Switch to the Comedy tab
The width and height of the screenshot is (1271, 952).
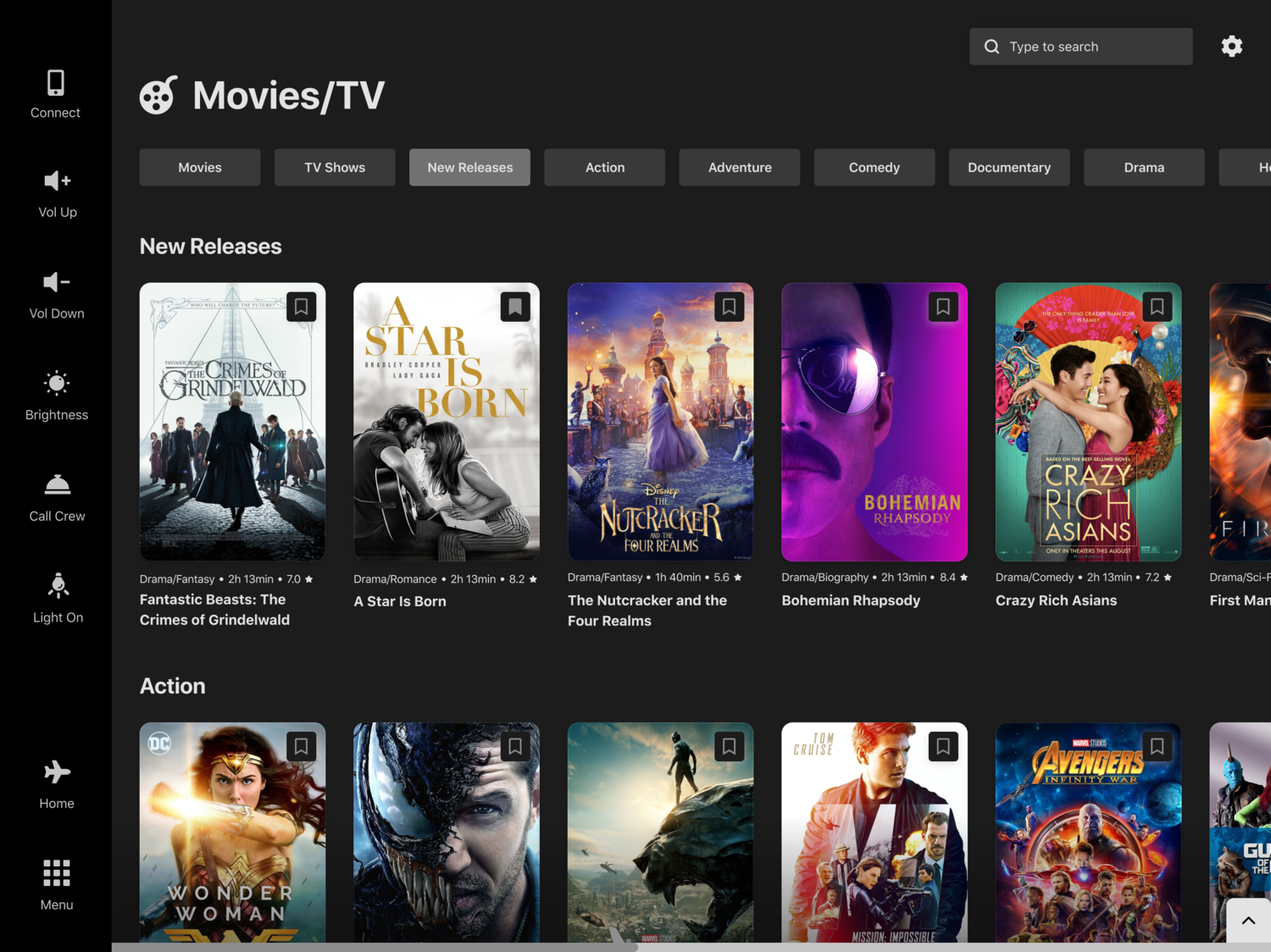pyautogui.click(x=874, y=168)
